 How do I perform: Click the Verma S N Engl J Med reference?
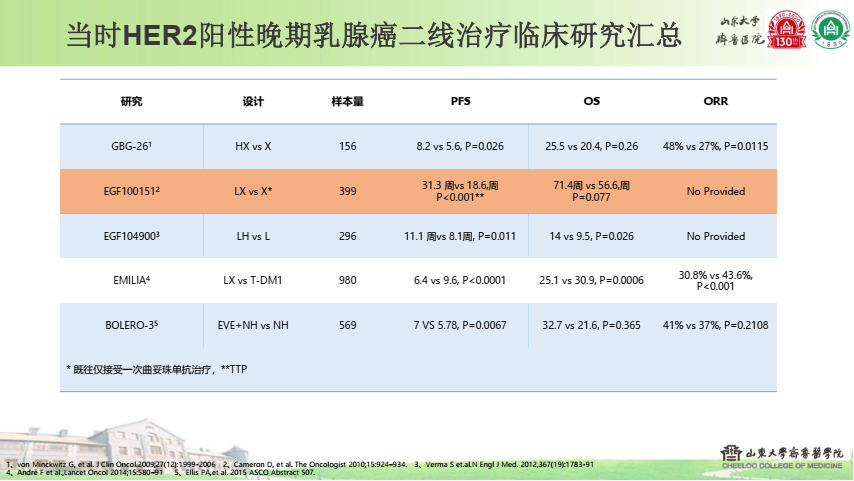(504, 465)
